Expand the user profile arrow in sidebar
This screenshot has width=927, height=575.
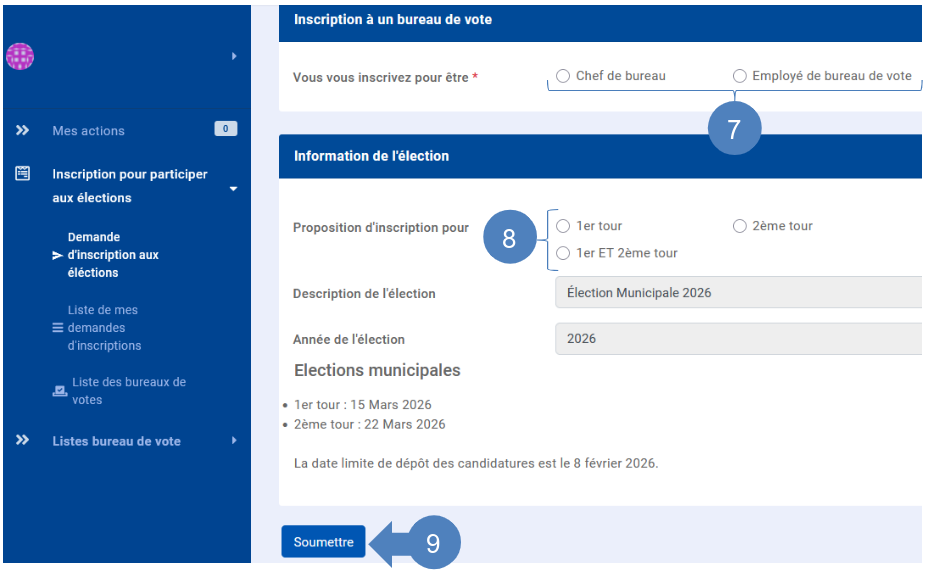(x=234, y=56)
